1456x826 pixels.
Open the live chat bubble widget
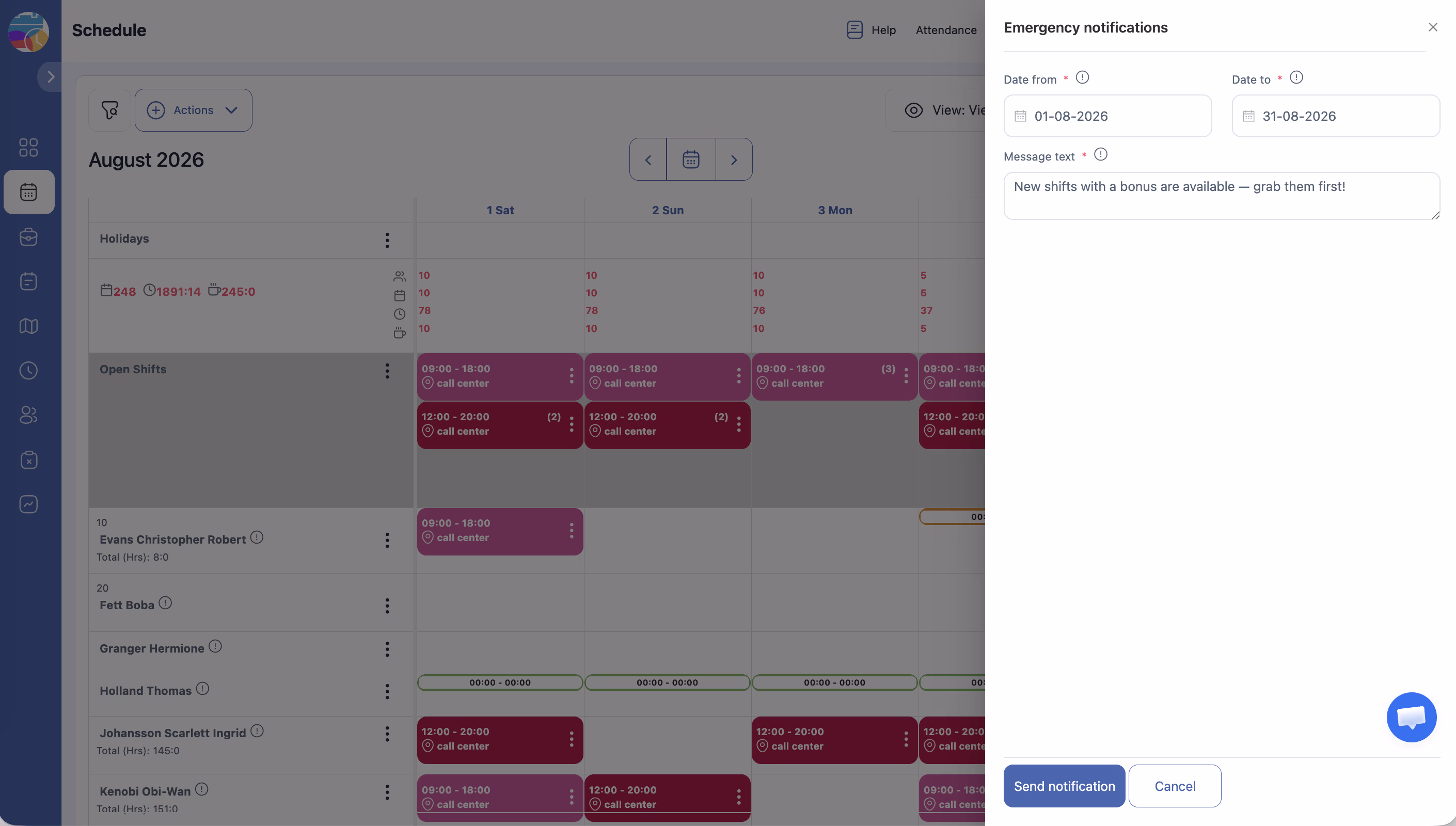(x=1411, y=717)
